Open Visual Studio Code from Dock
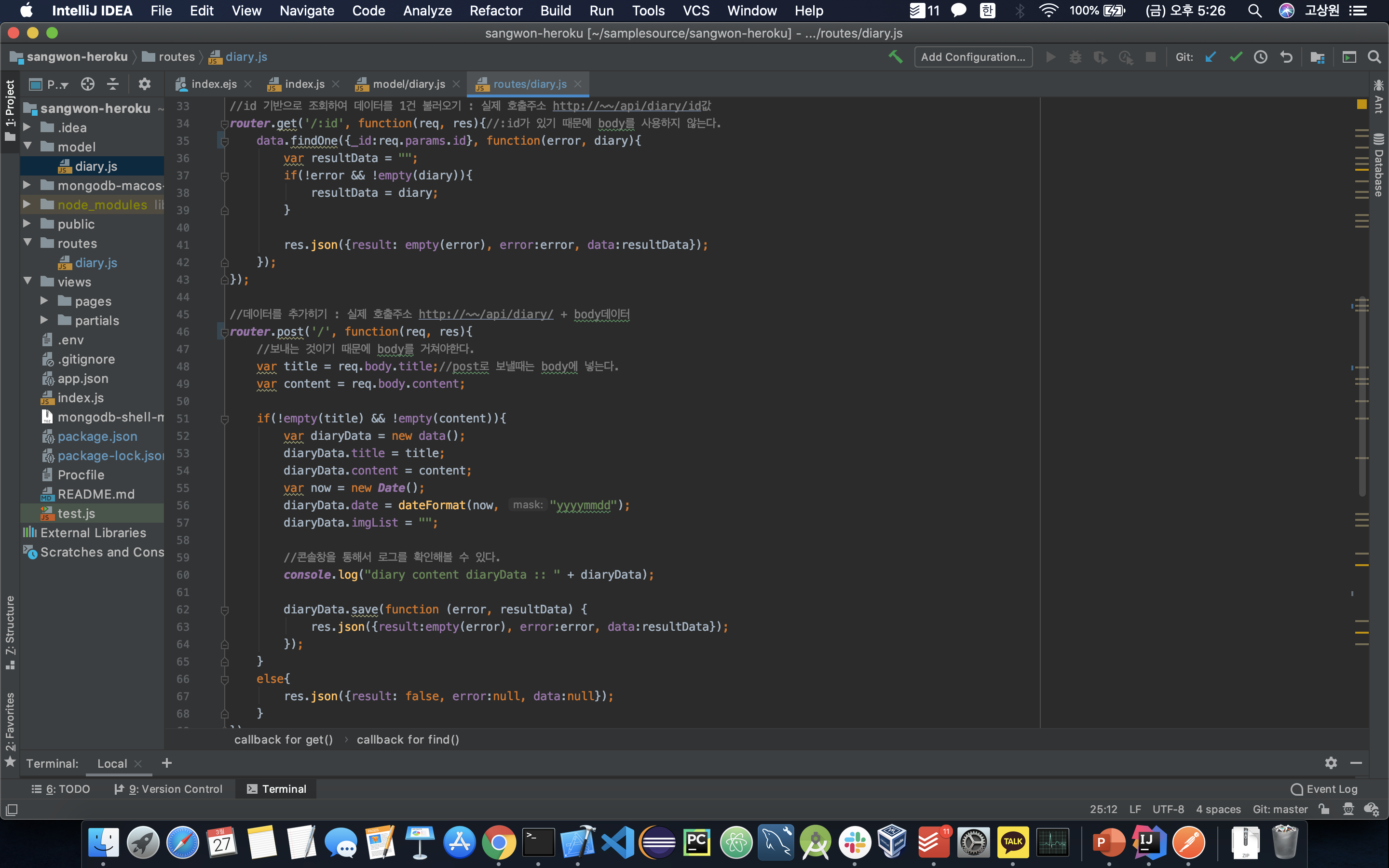The image size is (1389, 868). point(618,843)
